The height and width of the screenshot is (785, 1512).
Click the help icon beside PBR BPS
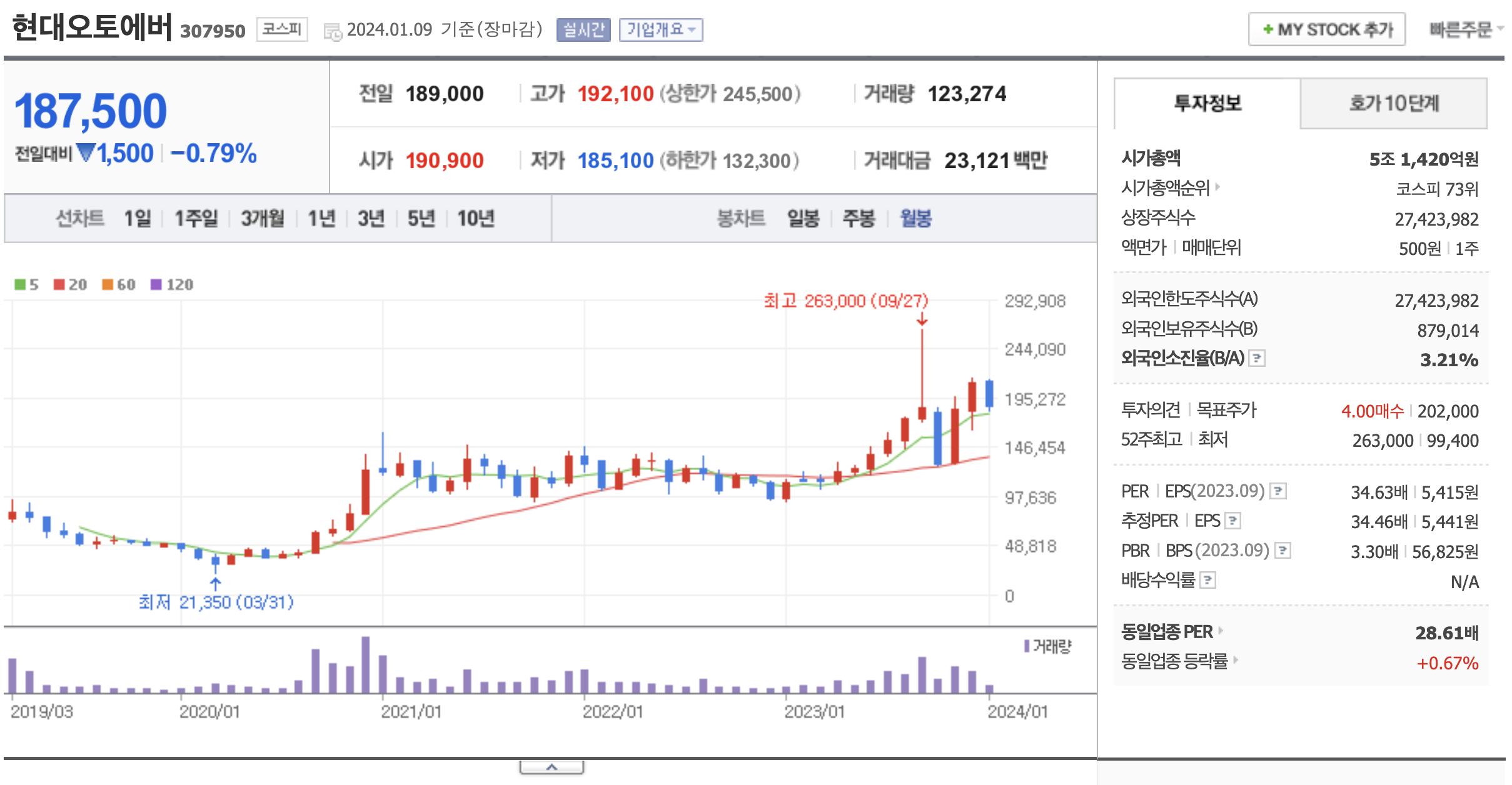pos(1283,550)
